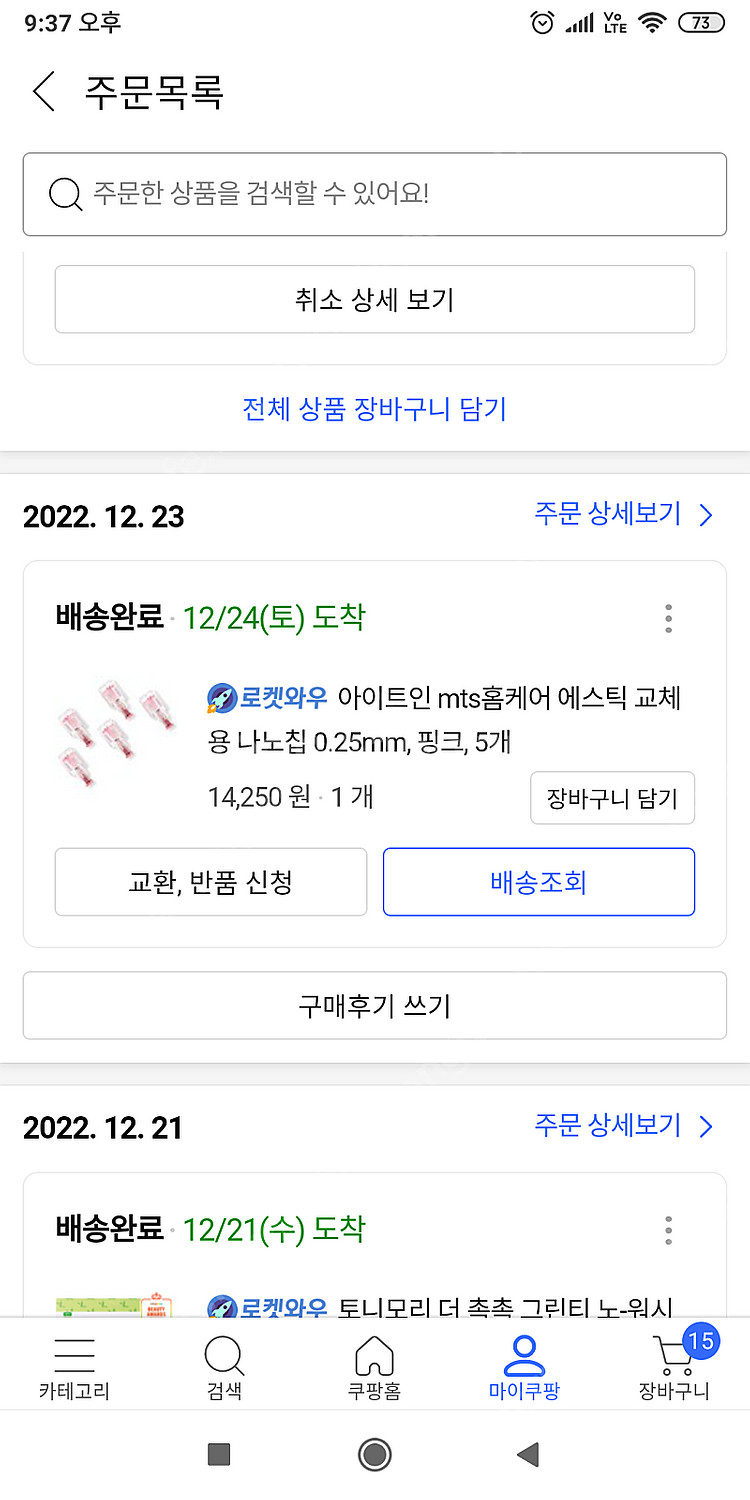Open the 카테고리 hamburger menu icon
750x1500 pixels.
74,1355
